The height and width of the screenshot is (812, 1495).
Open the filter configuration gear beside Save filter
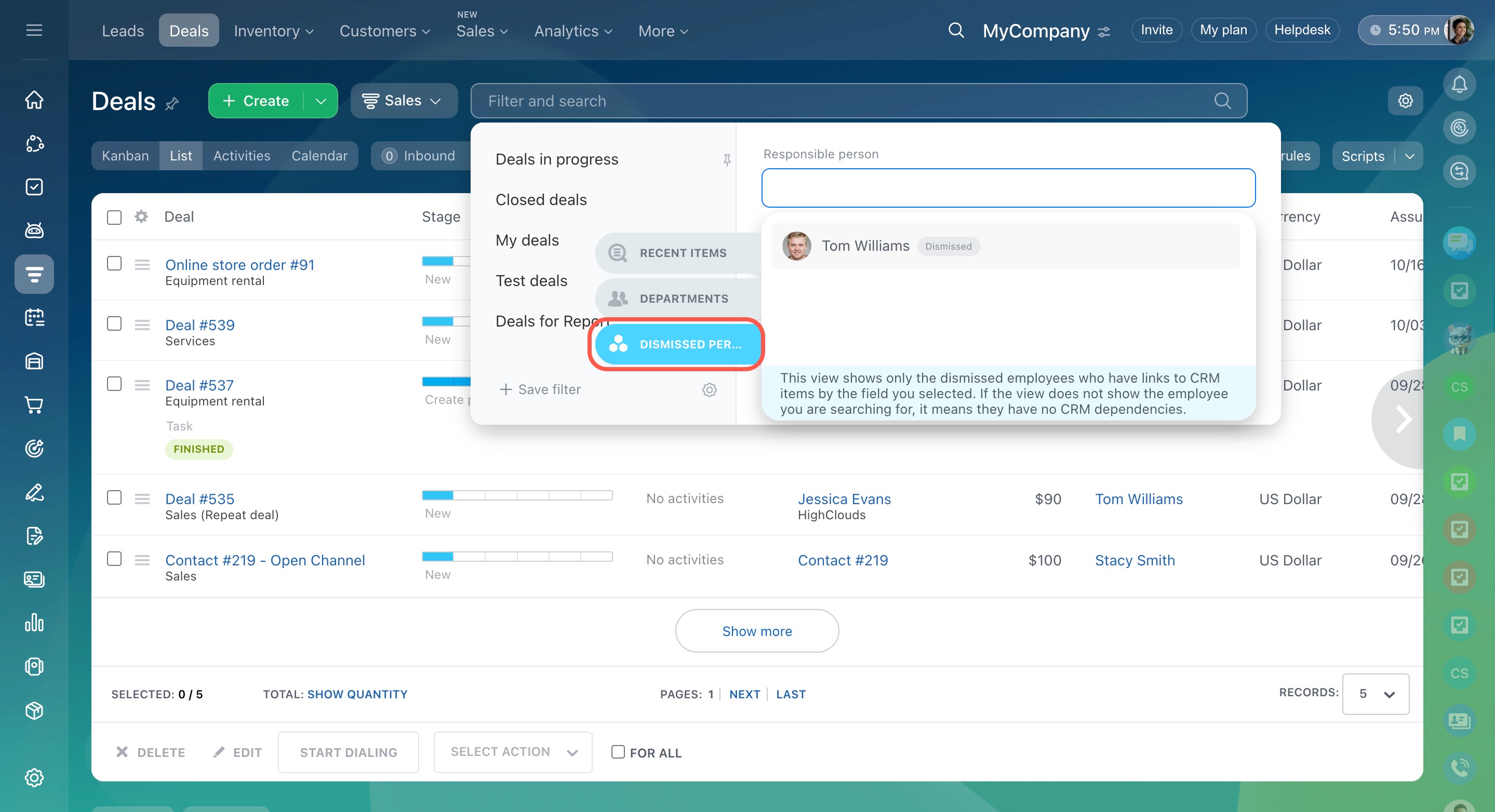[x=709, y=390]
